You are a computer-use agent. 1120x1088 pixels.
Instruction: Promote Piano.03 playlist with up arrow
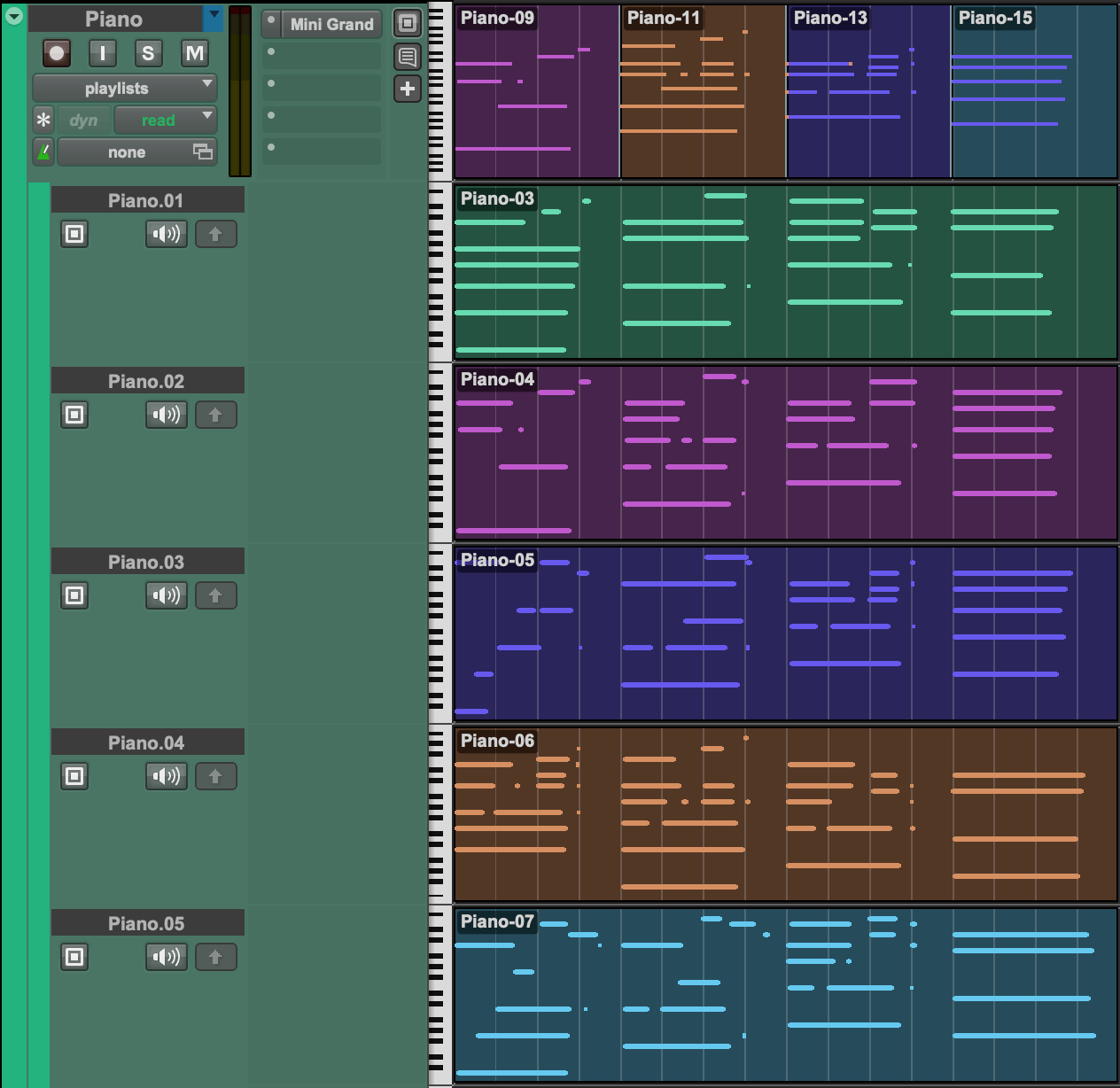coord(215,595)
